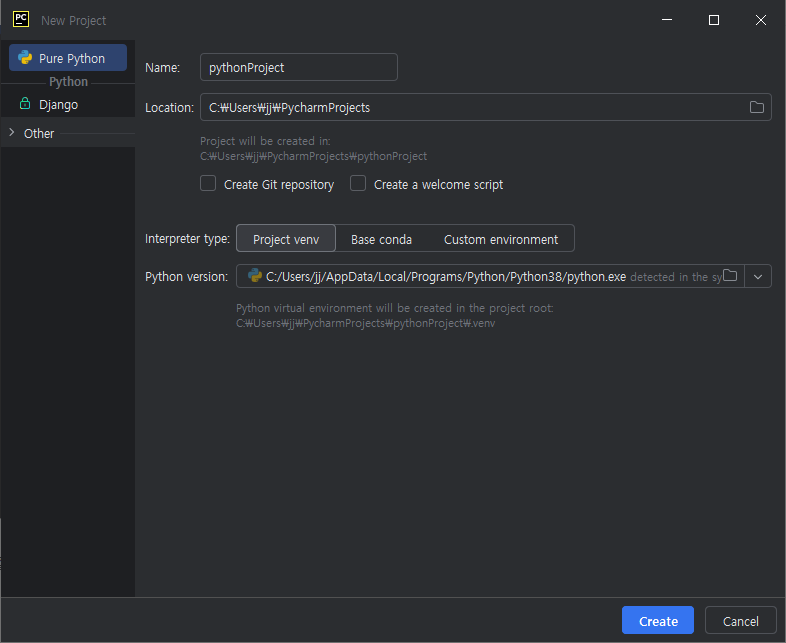Click the Python icon beside Pure Python
Viewport: 786px width, 643px height.
coord(25,58)
